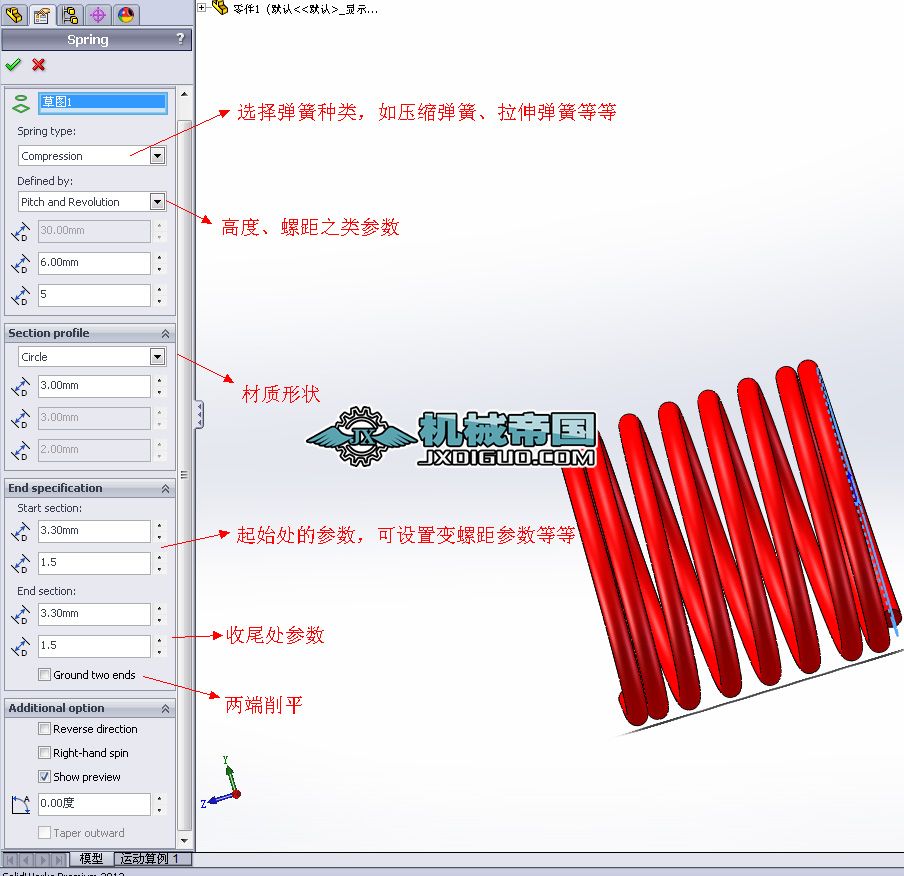Uncheck the Show preview option
Screen dimensions: 904x876
(43, 776)
